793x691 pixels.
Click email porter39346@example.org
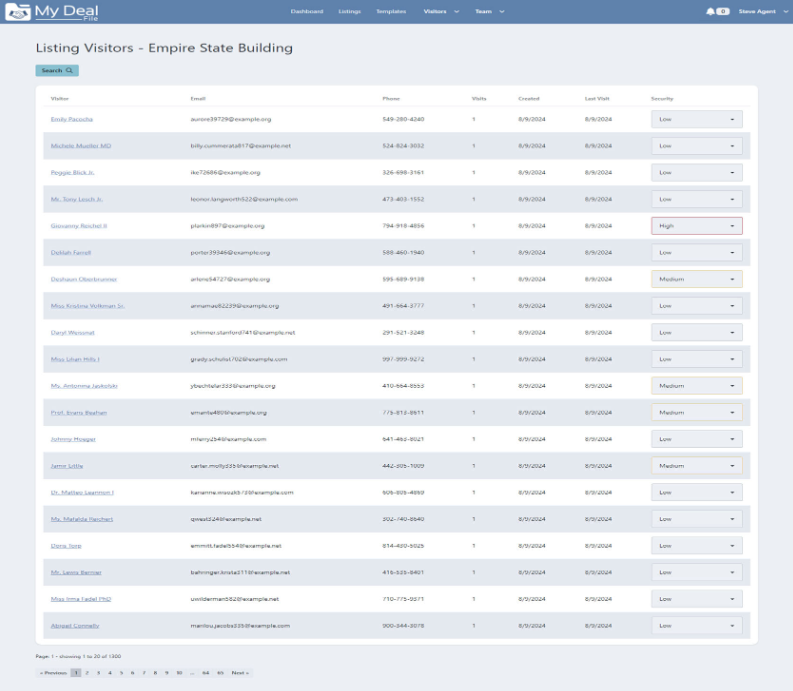pos(230,252)
